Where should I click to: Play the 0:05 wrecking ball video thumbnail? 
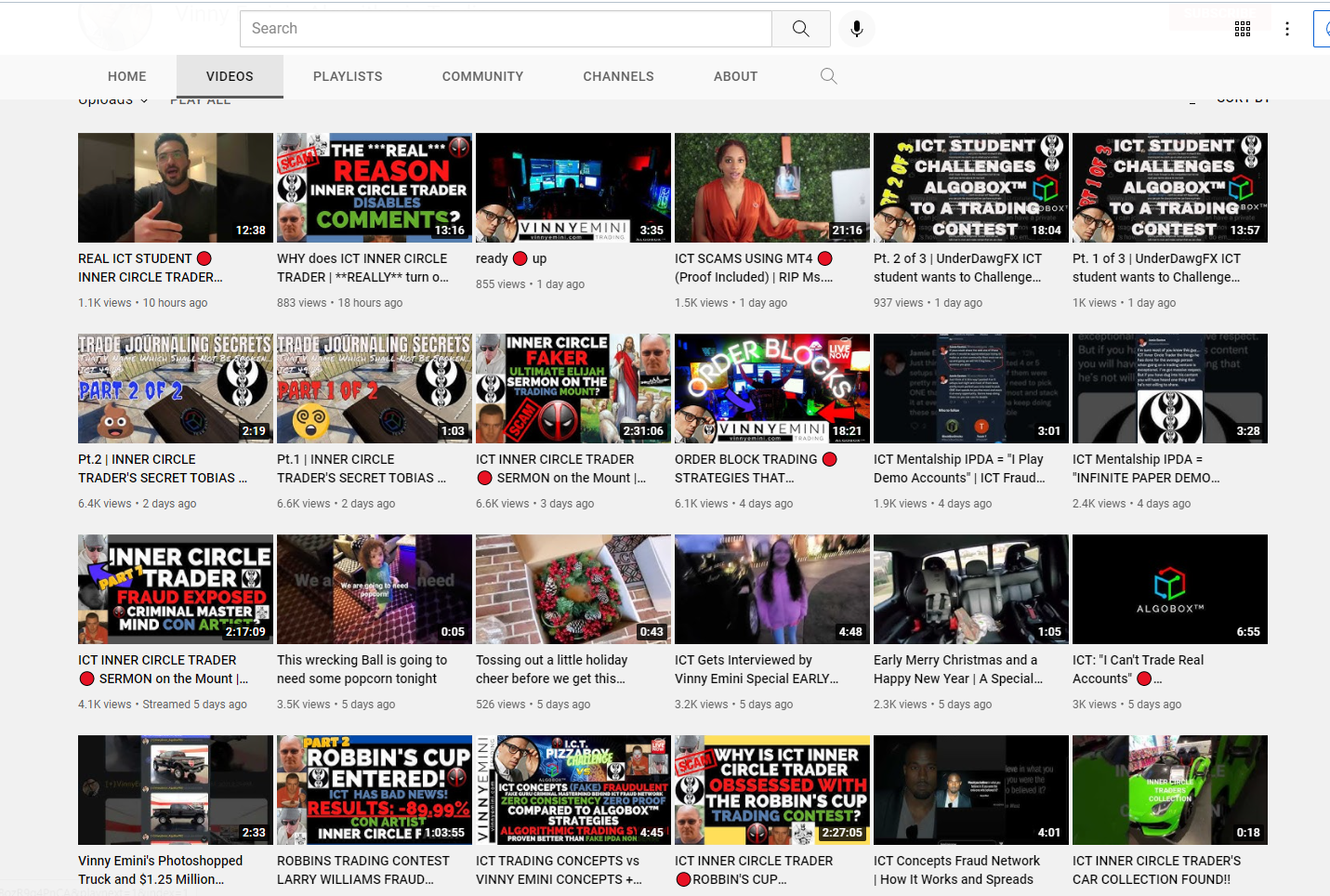pos(375,589)
